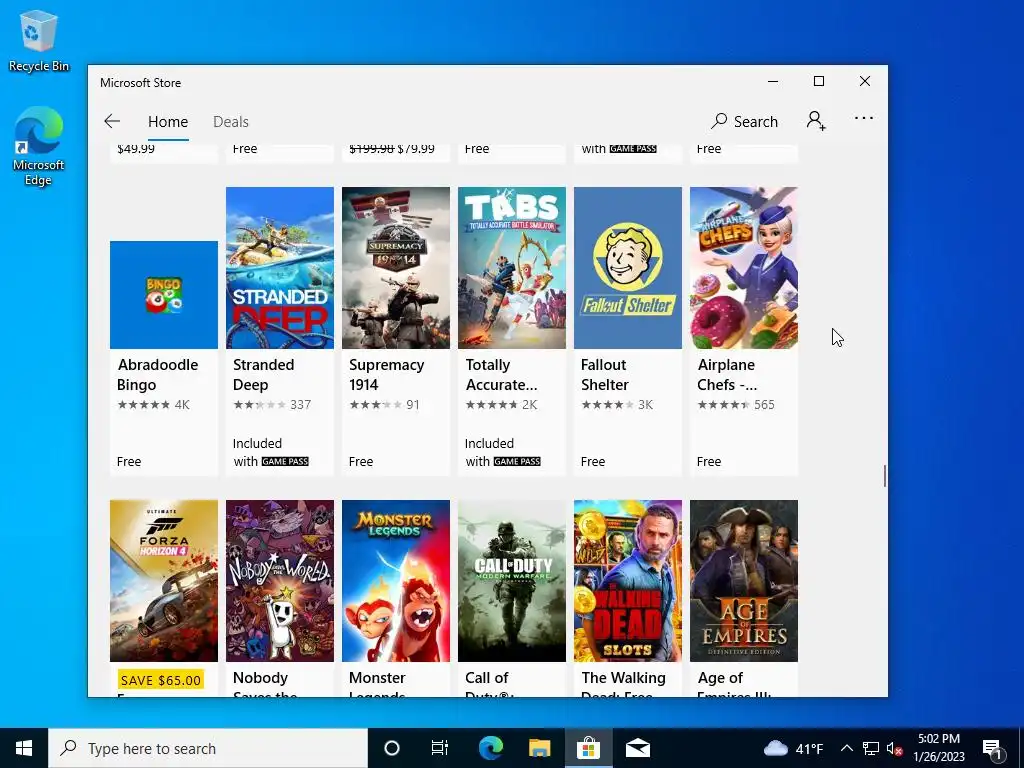Open the Recycle Bin desktop icon
This screenshot has height=768, width=1024.
click(39, 42)
